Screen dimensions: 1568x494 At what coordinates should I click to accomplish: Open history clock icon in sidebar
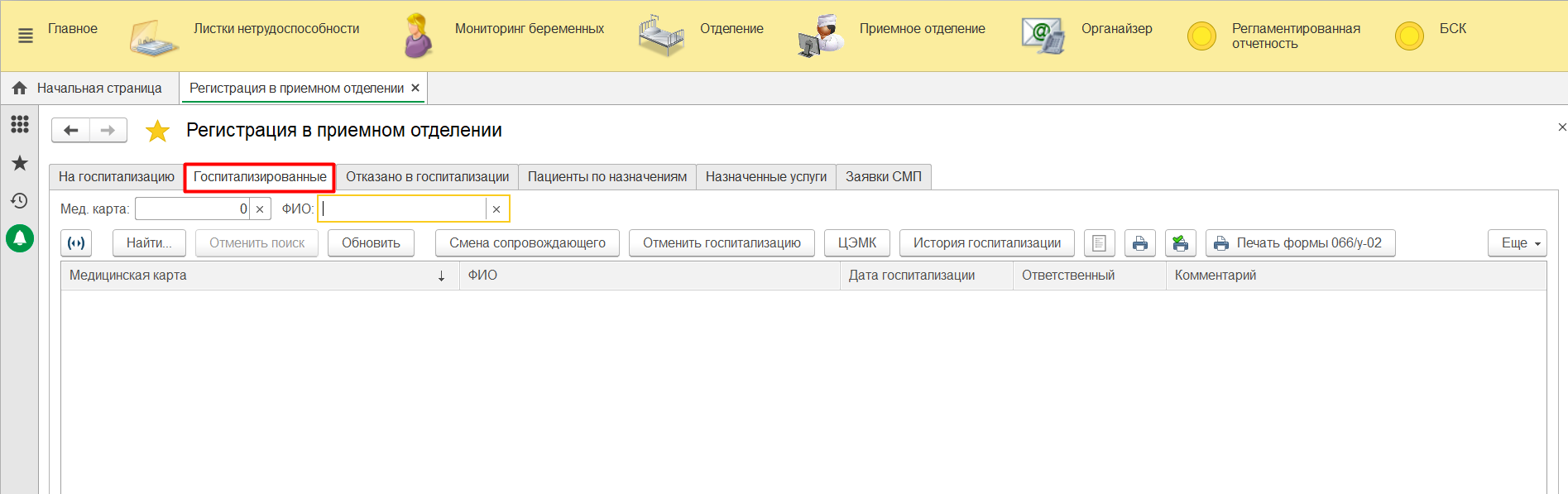(20, 200)
